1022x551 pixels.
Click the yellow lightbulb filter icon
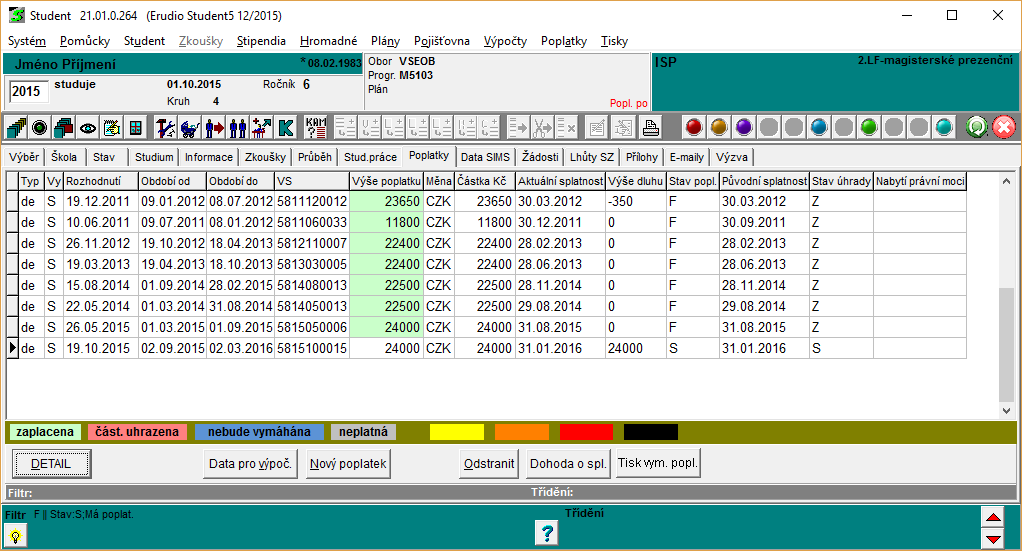16,535
